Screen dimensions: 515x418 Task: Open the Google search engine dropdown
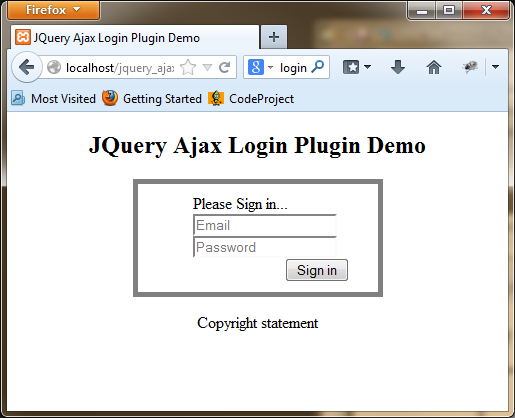coord(261,67)
